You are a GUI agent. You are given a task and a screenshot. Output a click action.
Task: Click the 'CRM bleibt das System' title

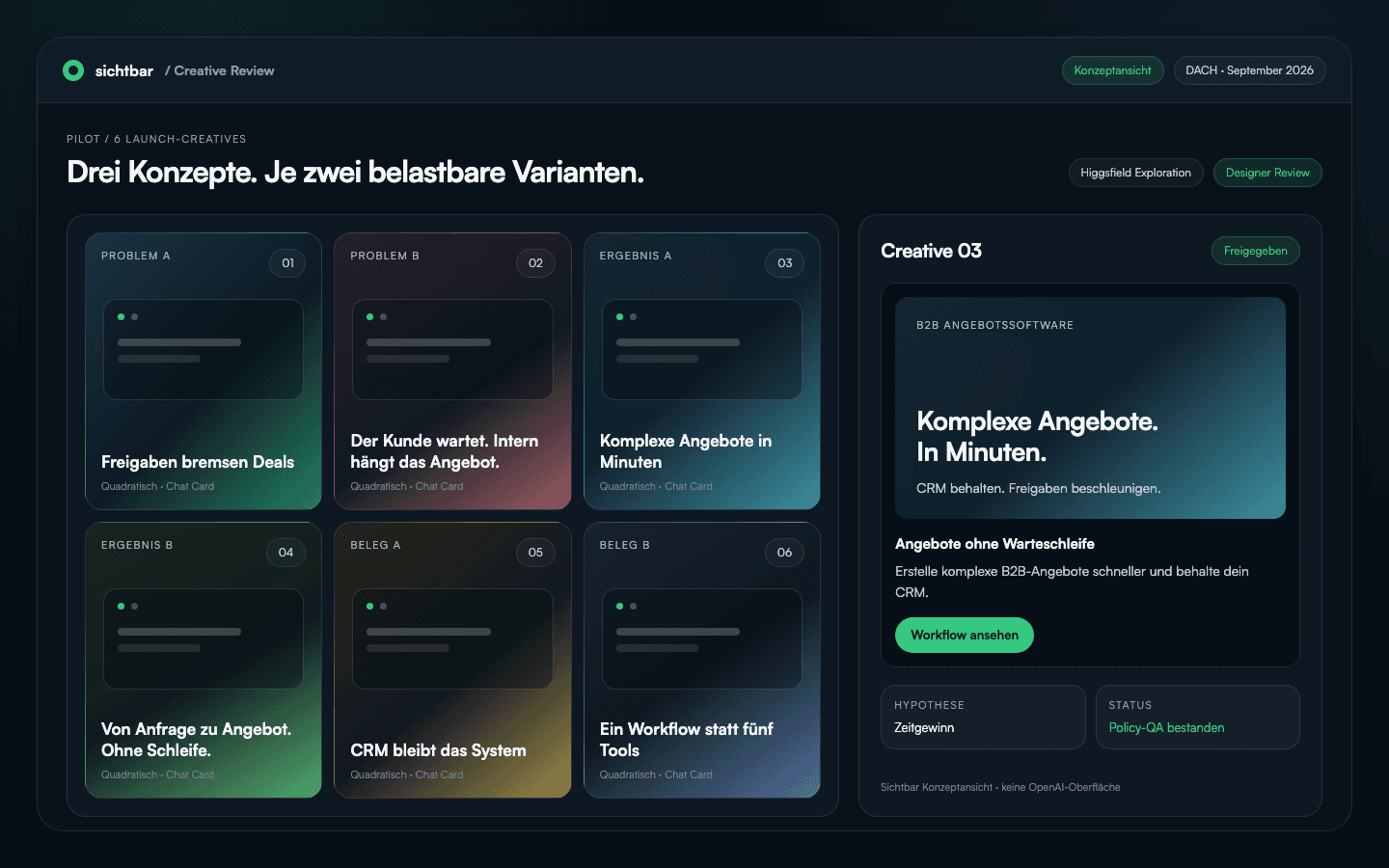[439, 750]
